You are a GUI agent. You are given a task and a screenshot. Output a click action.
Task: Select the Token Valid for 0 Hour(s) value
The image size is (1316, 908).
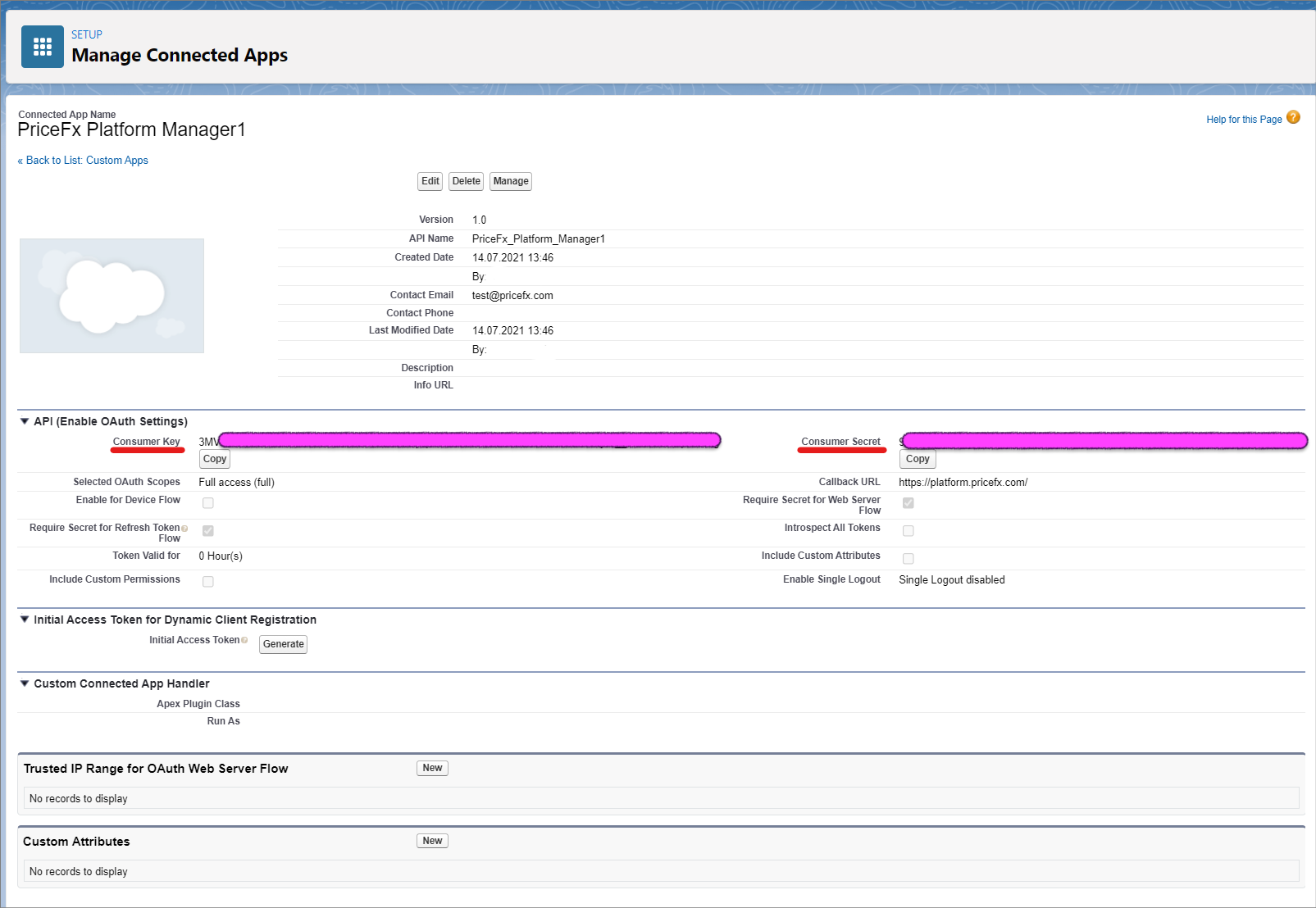[x=221, y=556]
